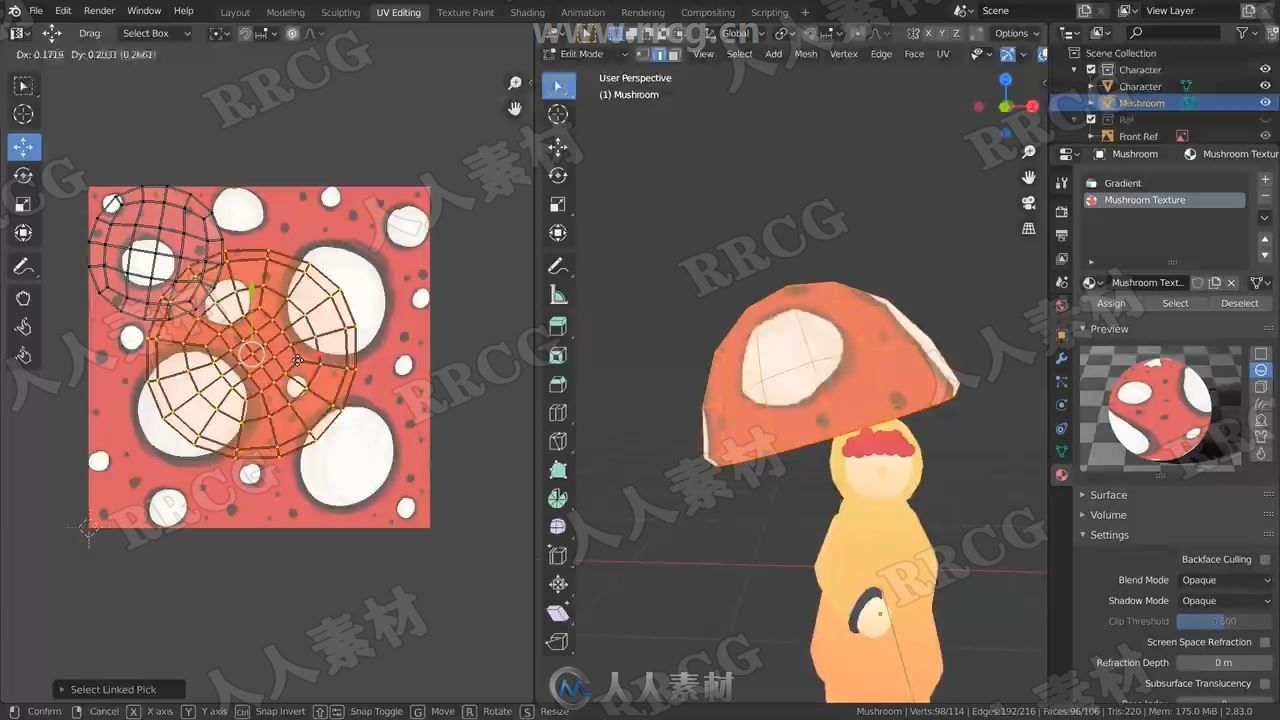Hide the Character collection with eye icon
The width and height of the screenshot is (1280, 720).
tap(1265, 70)
